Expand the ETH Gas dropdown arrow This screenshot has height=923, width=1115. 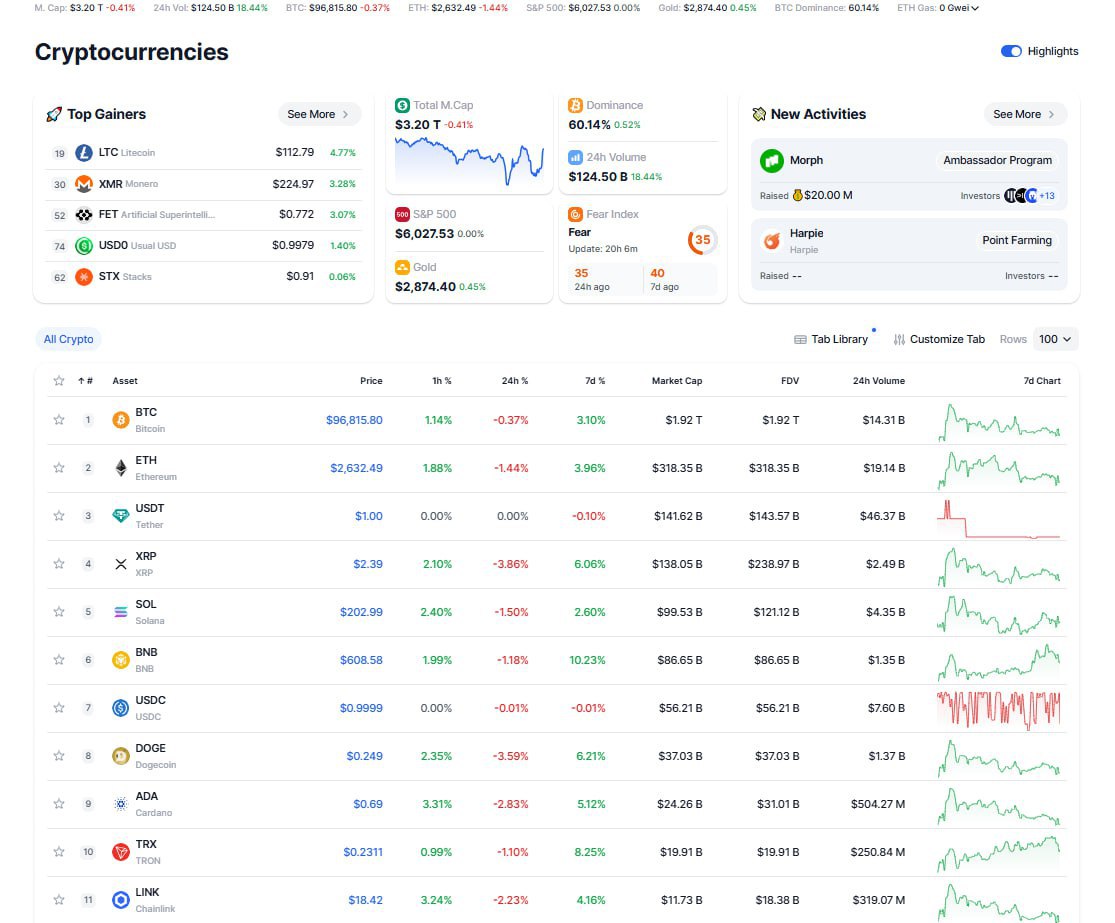(x=975, y=8)
